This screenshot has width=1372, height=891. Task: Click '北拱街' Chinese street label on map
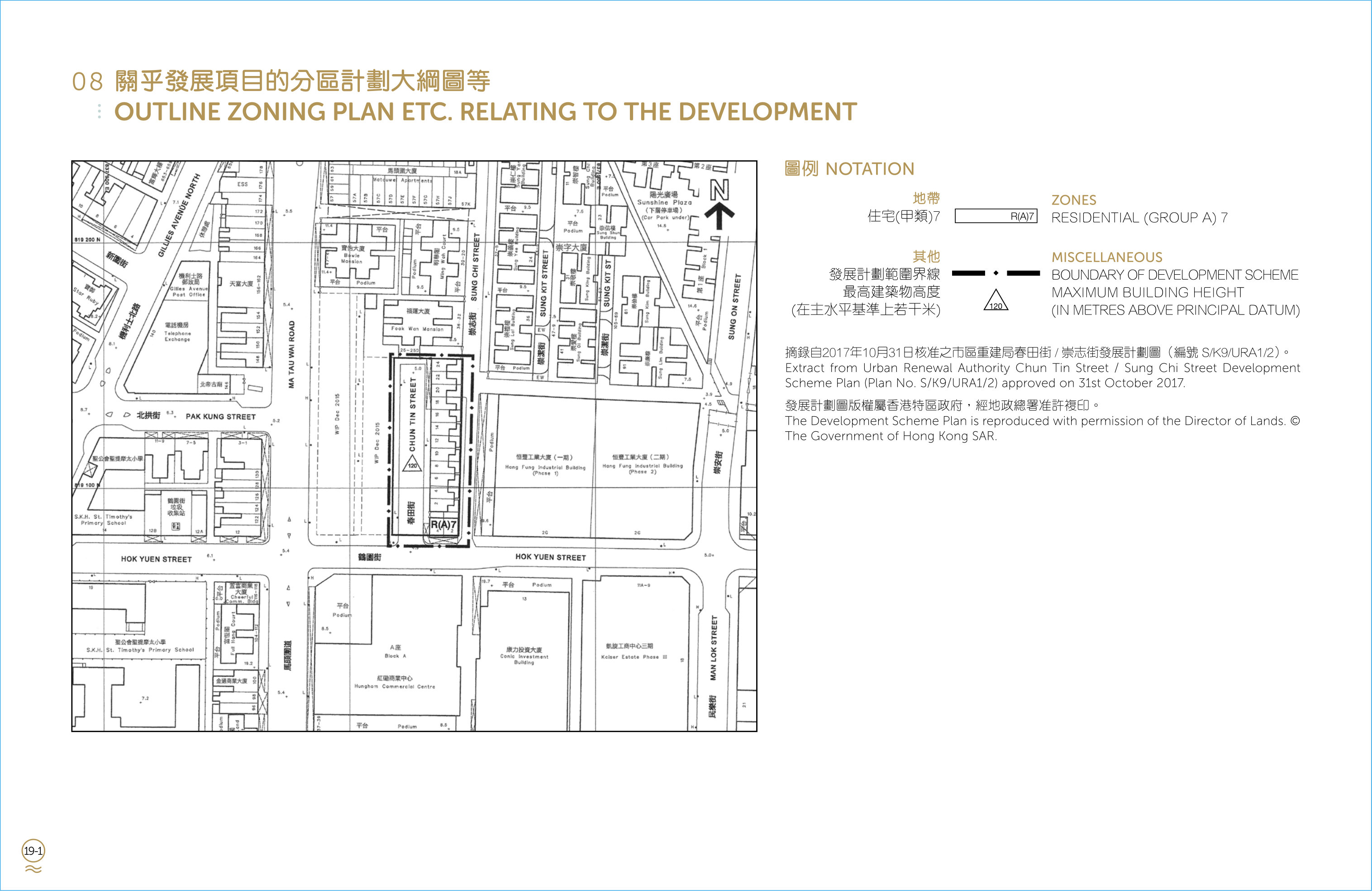[x=148, y=415]
